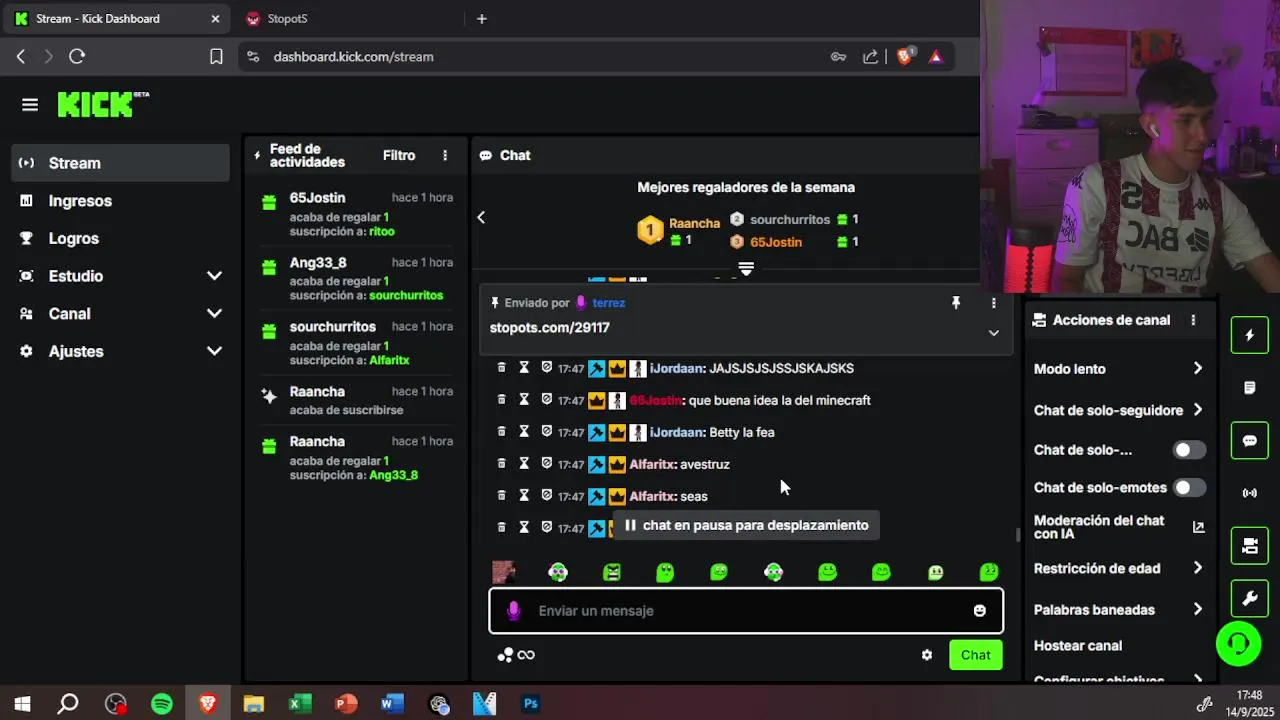Image resolution: width=1280 pixels, height=720 pixels.
Task: Enable Chat de solo-emotes switch
Action: click(1189, 488)
